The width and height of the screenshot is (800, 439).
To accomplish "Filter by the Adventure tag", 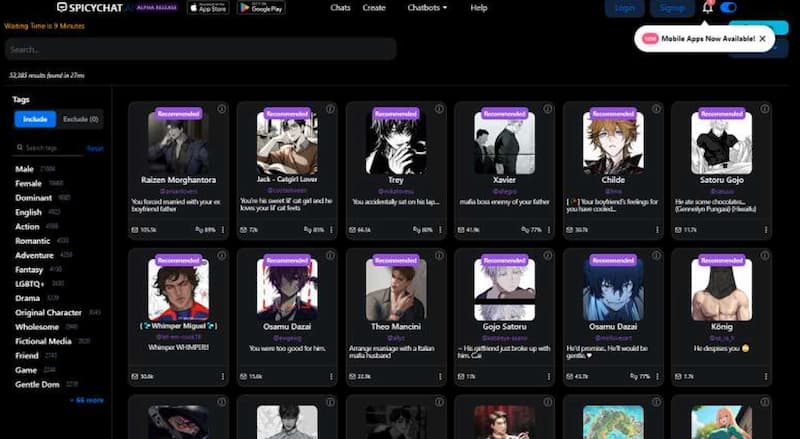I will click(34, 255).
